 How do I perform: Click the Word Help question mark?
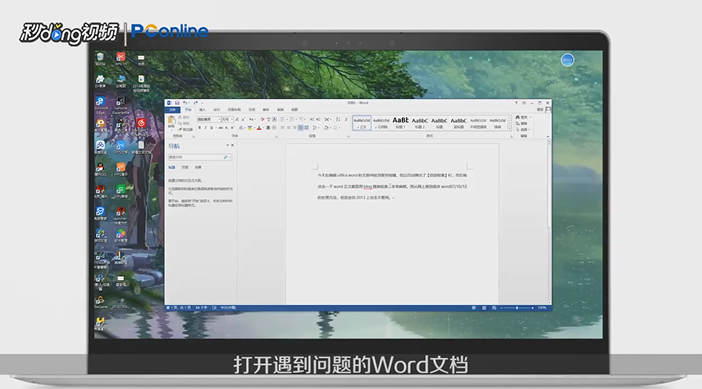516,103
